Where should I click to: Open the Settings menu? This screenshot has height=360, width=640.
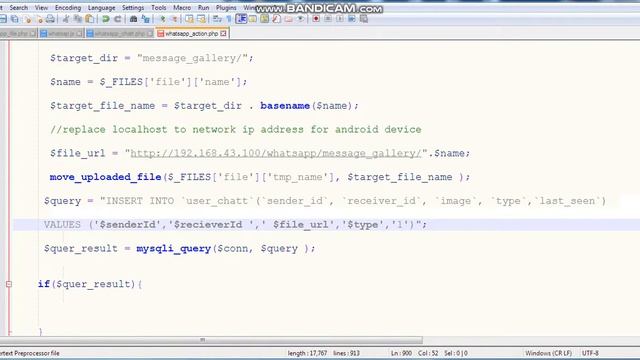(x=133, y=8)
